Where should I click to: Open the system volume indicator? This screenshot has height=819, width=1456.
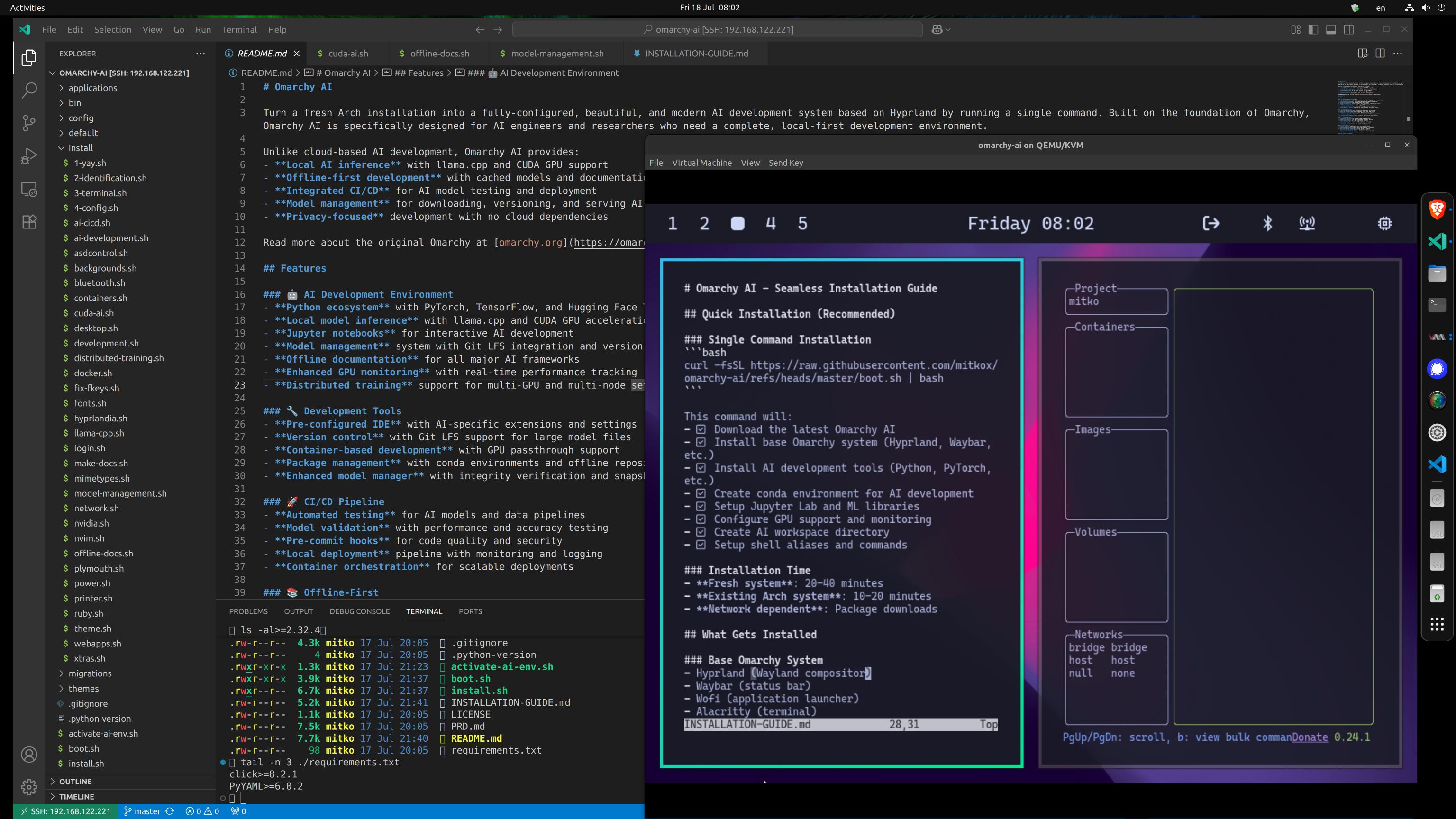point(1426,8)
